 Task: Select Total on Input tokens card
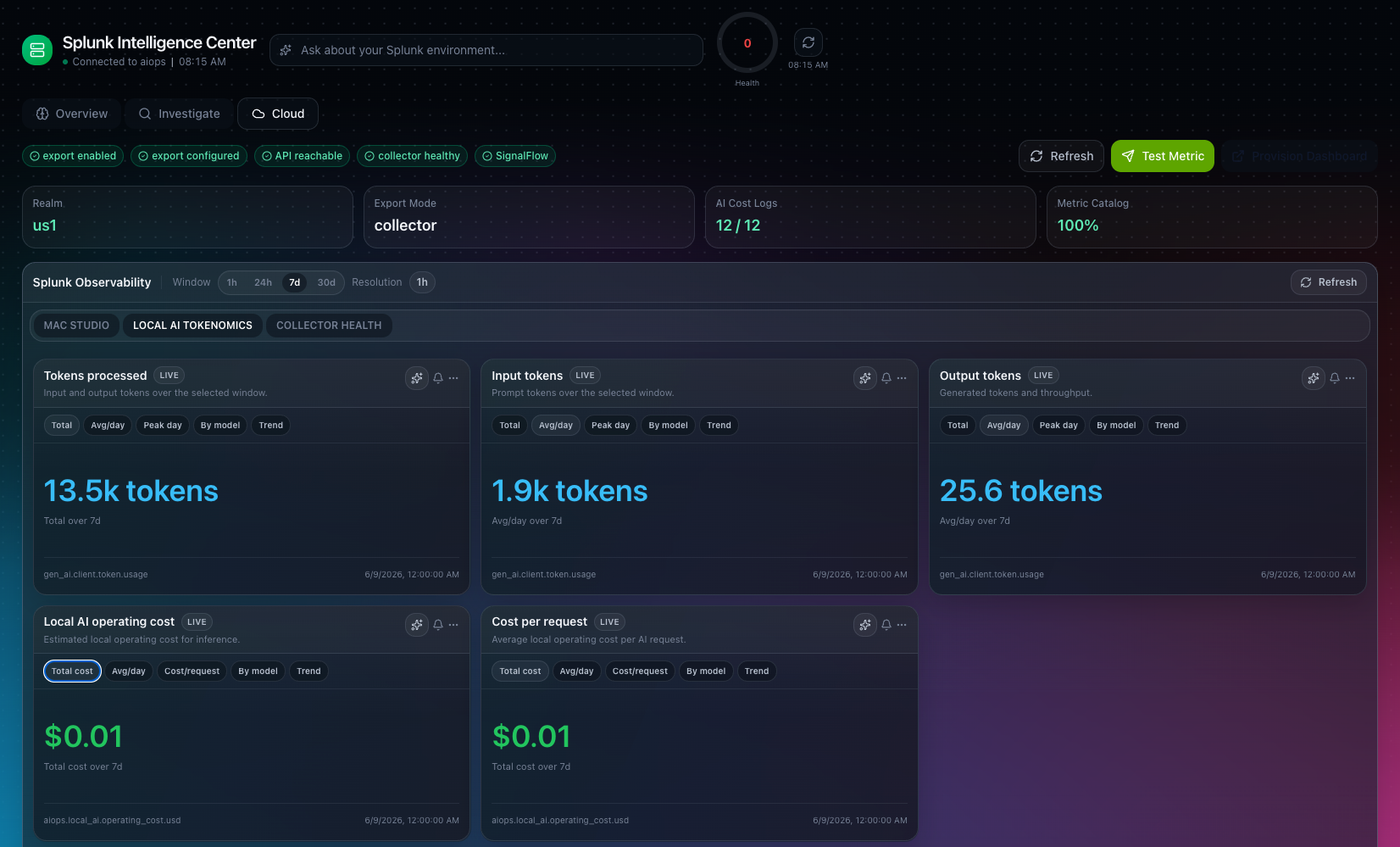pyautogui.click(x=510, y=426)
